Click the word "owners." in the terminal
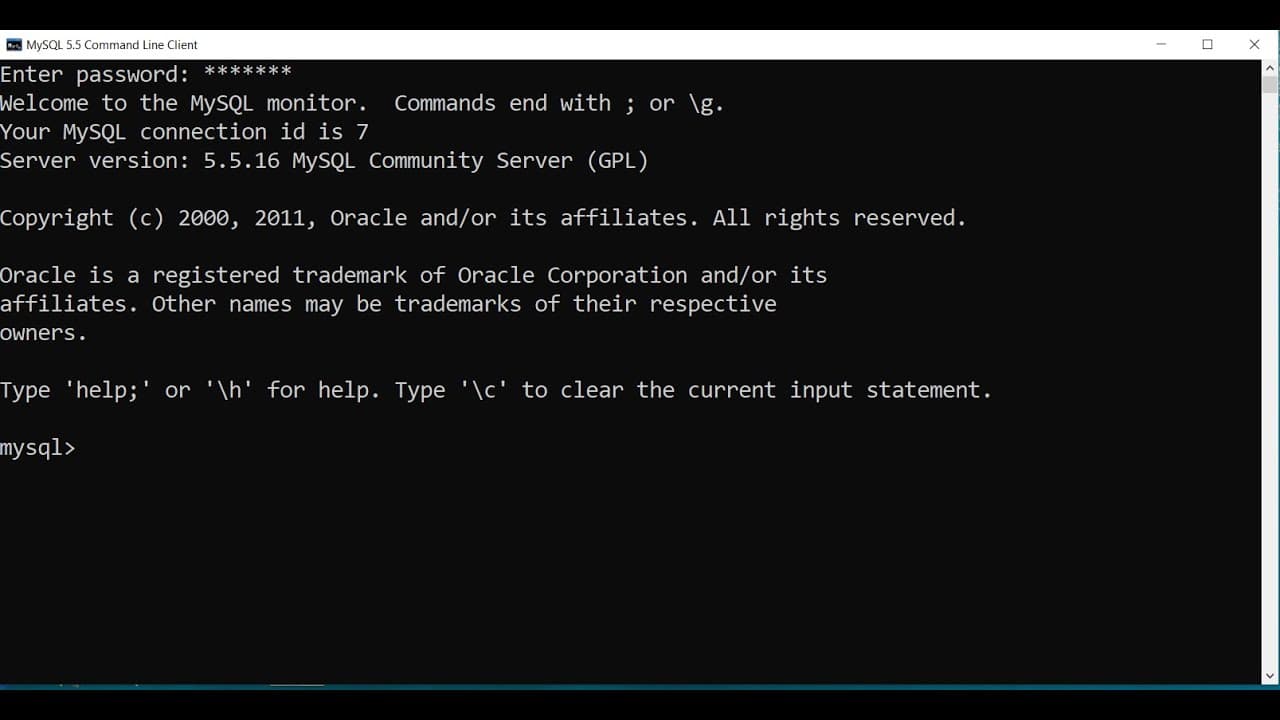1280x720 pixels. (43, 333)
